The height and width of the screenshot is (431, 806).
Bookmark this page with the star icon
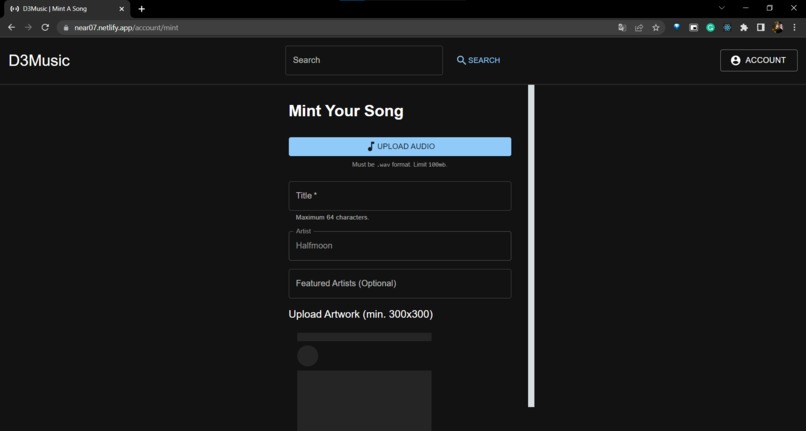656,28
